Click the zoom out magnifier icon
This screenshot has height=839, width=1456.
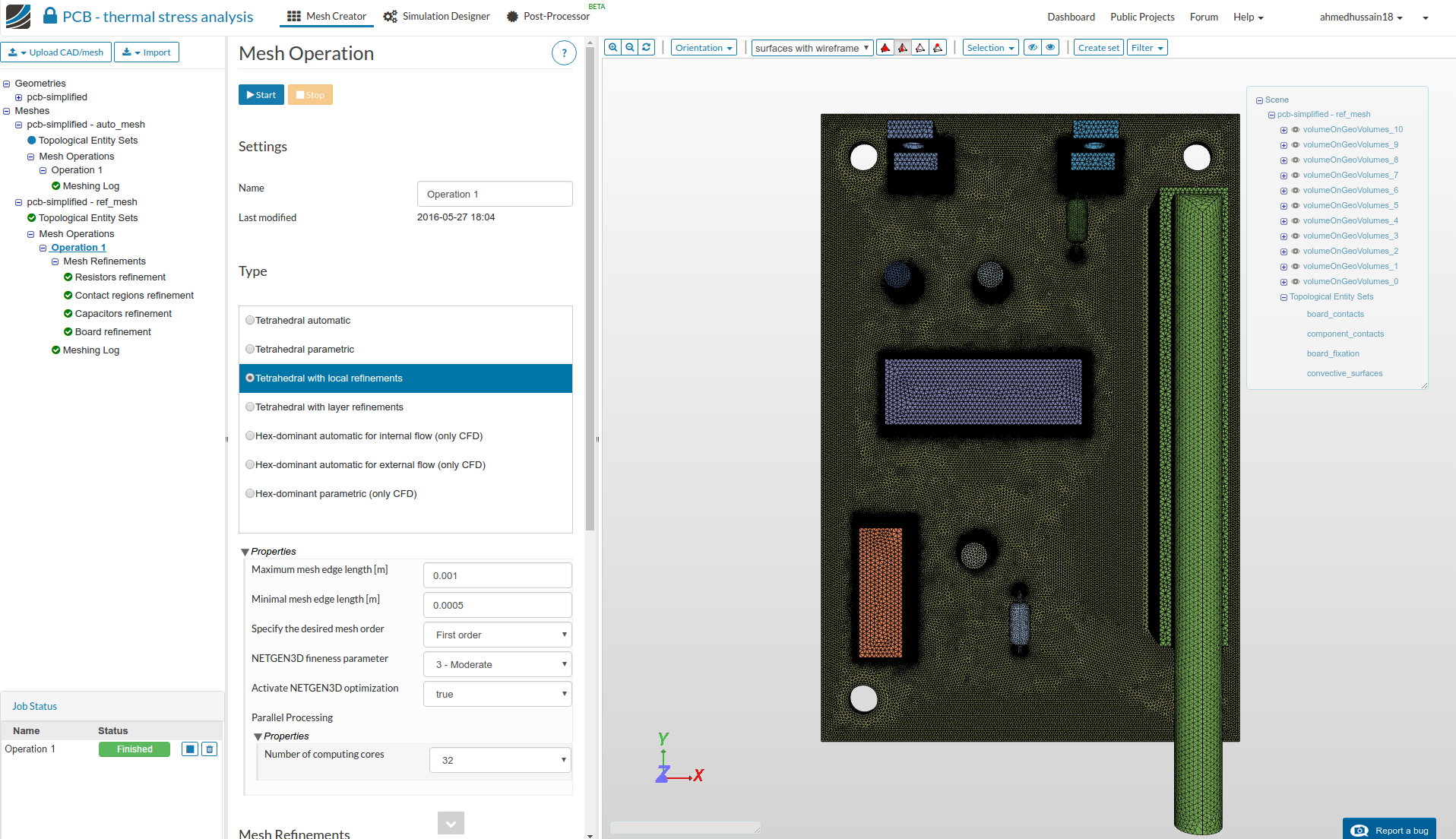[x=630, y=48]
